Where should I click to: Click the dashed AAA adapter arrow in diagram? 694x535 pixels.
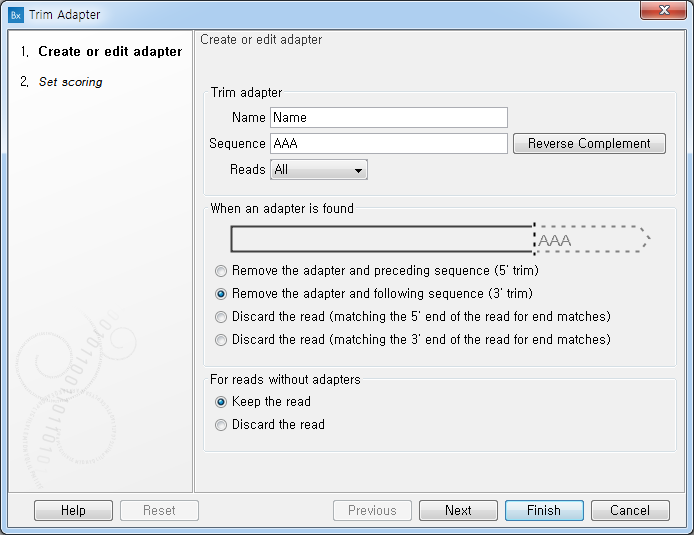pyautogui.click(x=592, y=239)
